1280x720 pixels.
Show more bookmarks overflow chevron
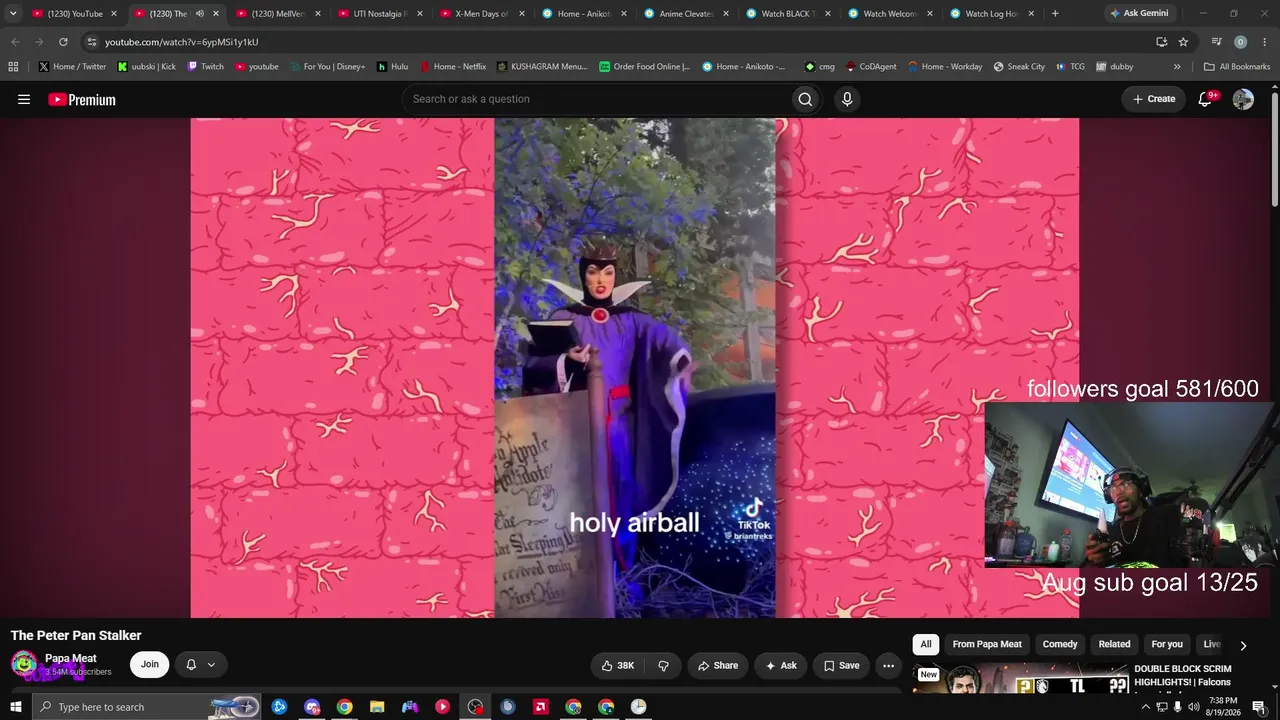pyautogui.click(x=1177, y=67)
